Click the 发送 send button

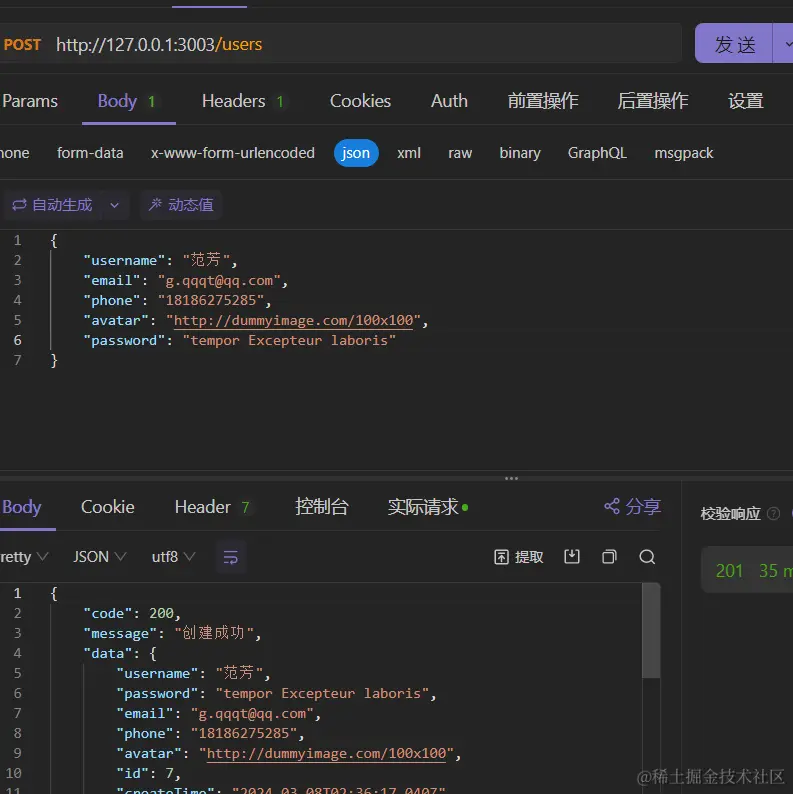[x=734, y=44]
